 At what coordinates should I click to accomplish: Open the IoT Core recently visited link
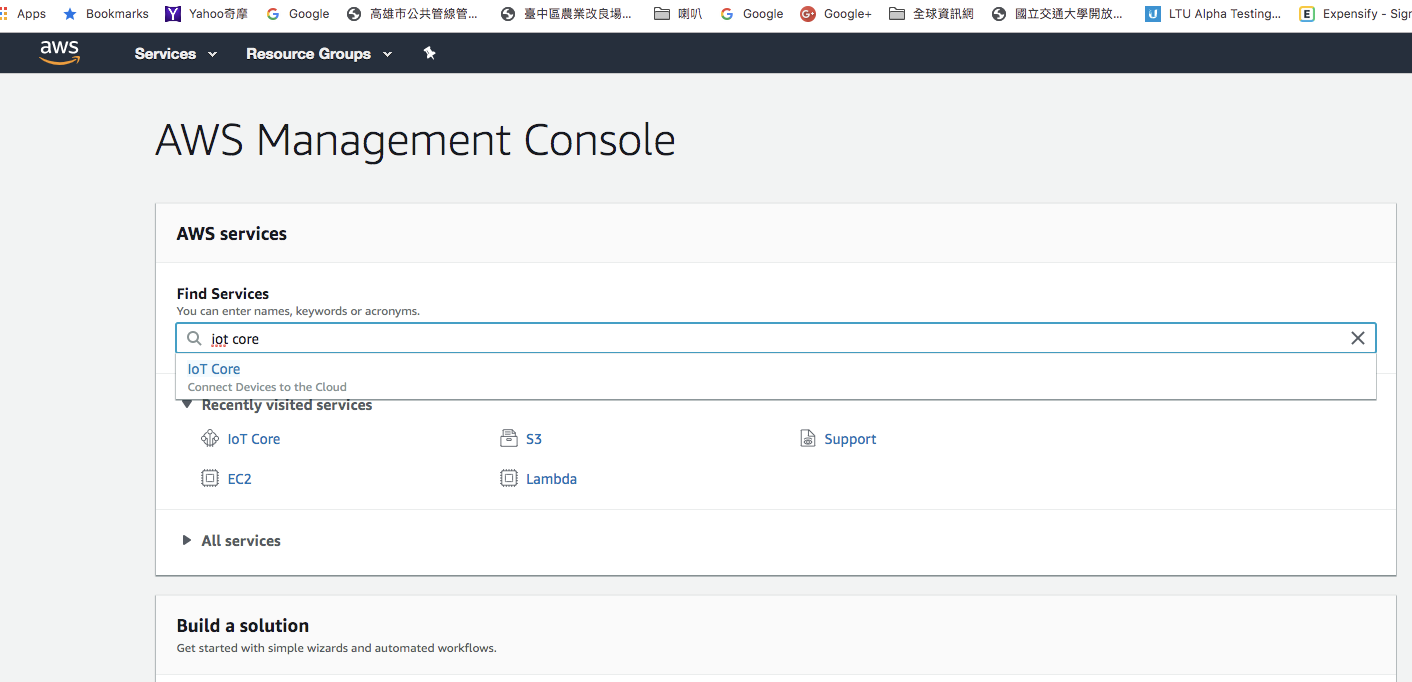tap(254, 439)
